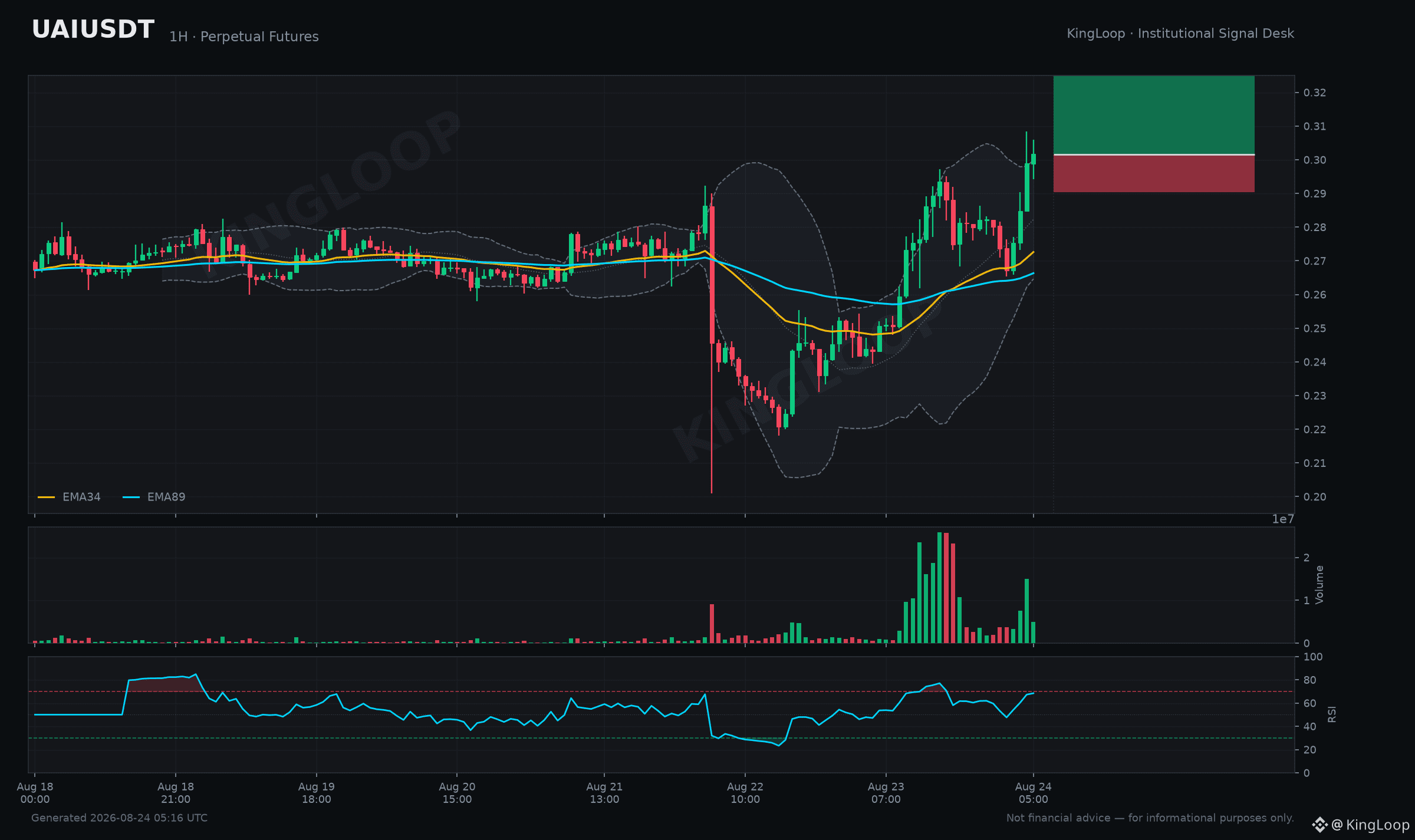Viewport: 1415px width, 840px height.
Task: Click the "1H · Perpetual Futures" subtitle
Action: 244,37
